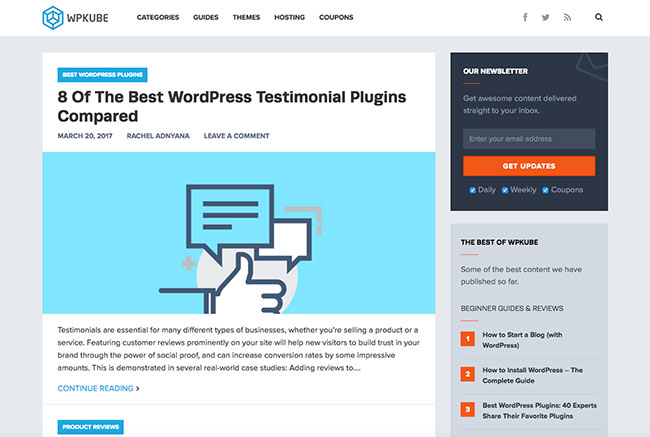Click the arrow after Continue Reading
The height and width of the screenshot is (437, 650).
(138, 388)
